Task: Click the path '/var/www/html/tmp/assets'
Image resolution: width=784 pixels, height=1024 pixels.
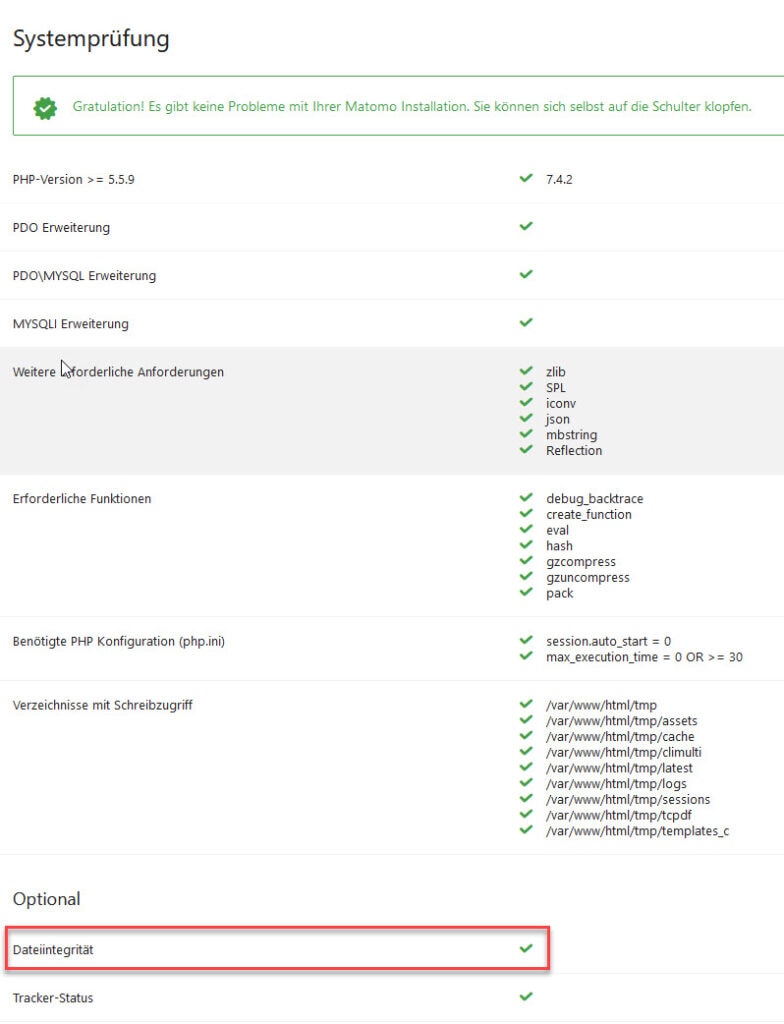Action: tap(622, 721)
